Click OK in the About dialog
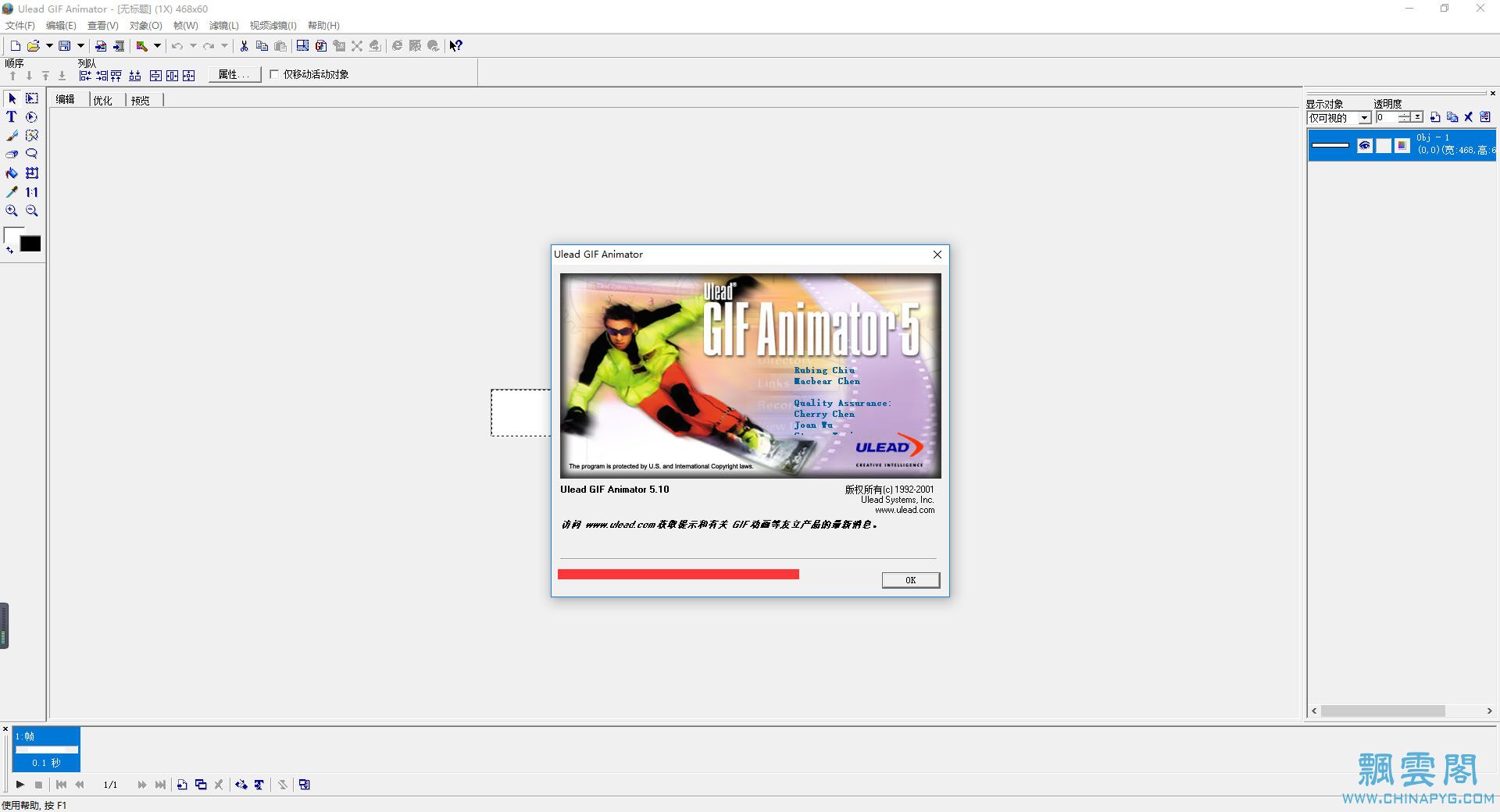Screen dimensions: 1500x812 tap(911, 580)
